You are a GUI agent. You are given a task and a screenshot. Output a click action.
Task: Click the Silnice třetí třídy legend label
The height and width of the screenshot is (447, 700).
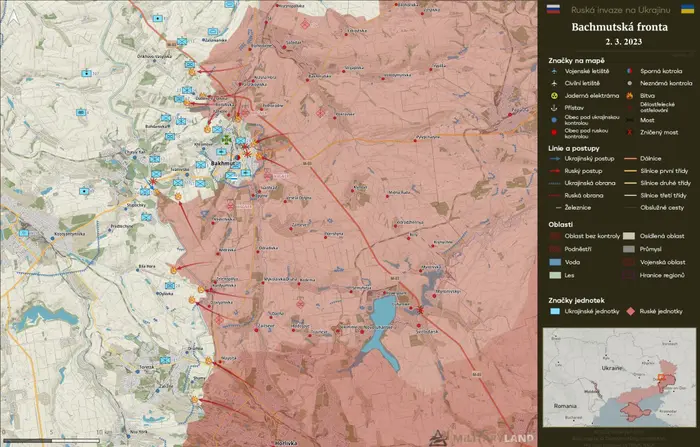pos(663,196)
